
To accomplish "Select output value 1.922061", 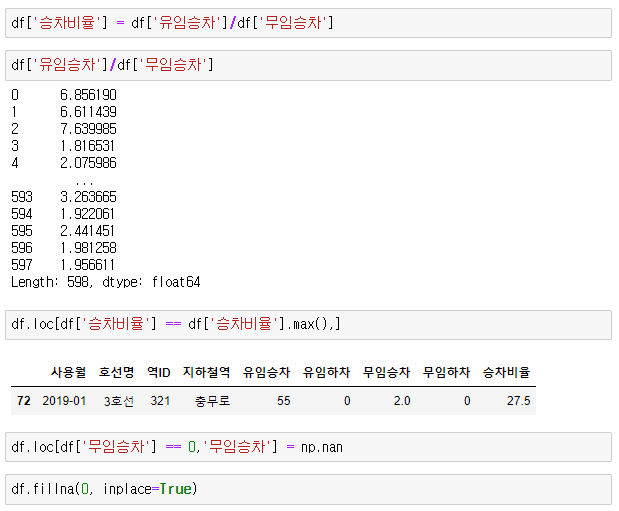I will tap(88, 214).
